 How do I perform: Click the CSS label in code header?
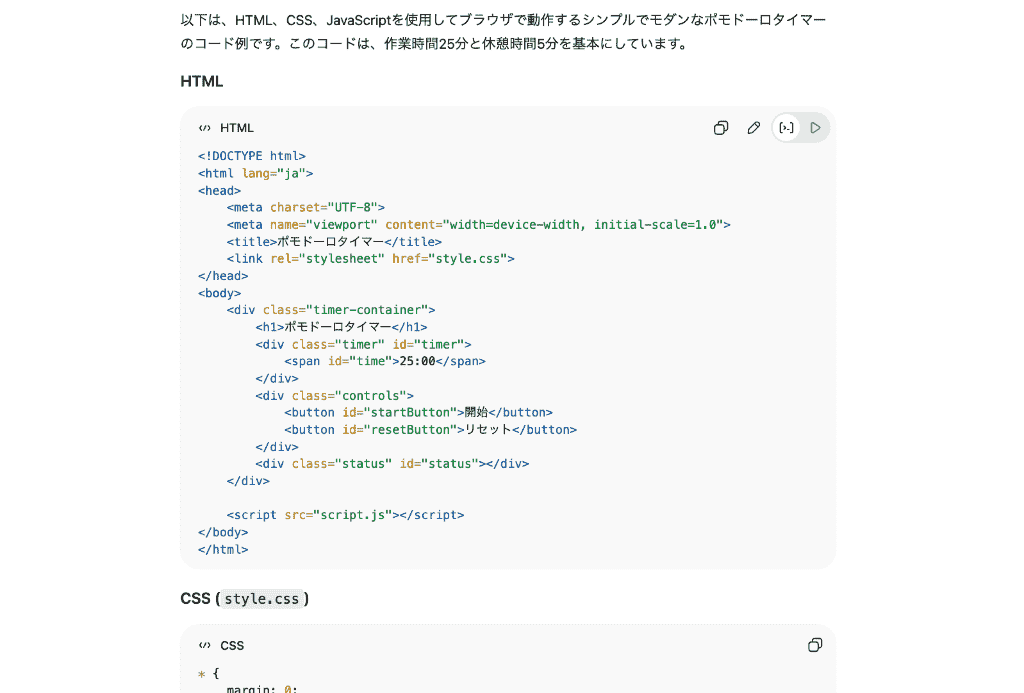coord(232,646)
